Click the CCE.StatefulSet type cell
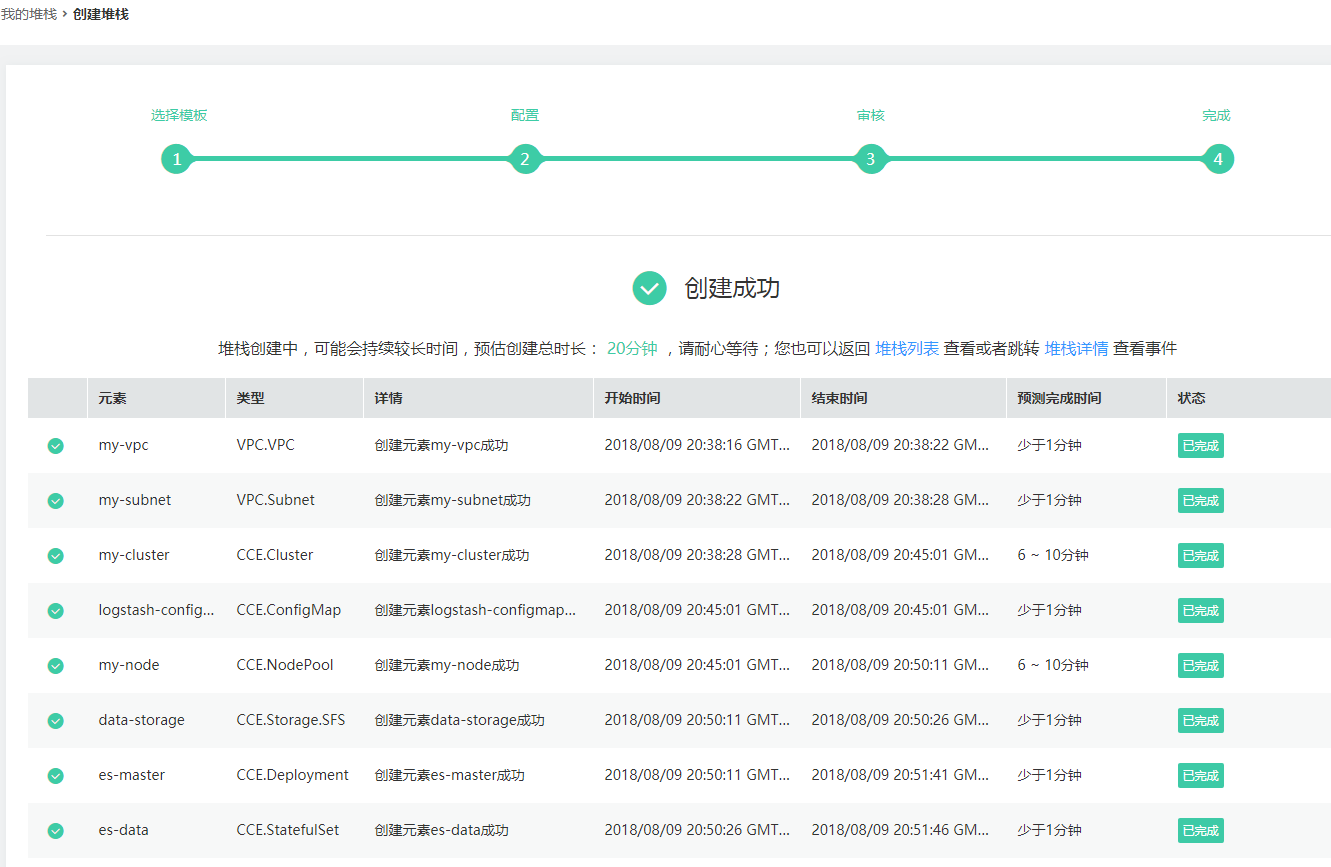 (x=288, y=830)
